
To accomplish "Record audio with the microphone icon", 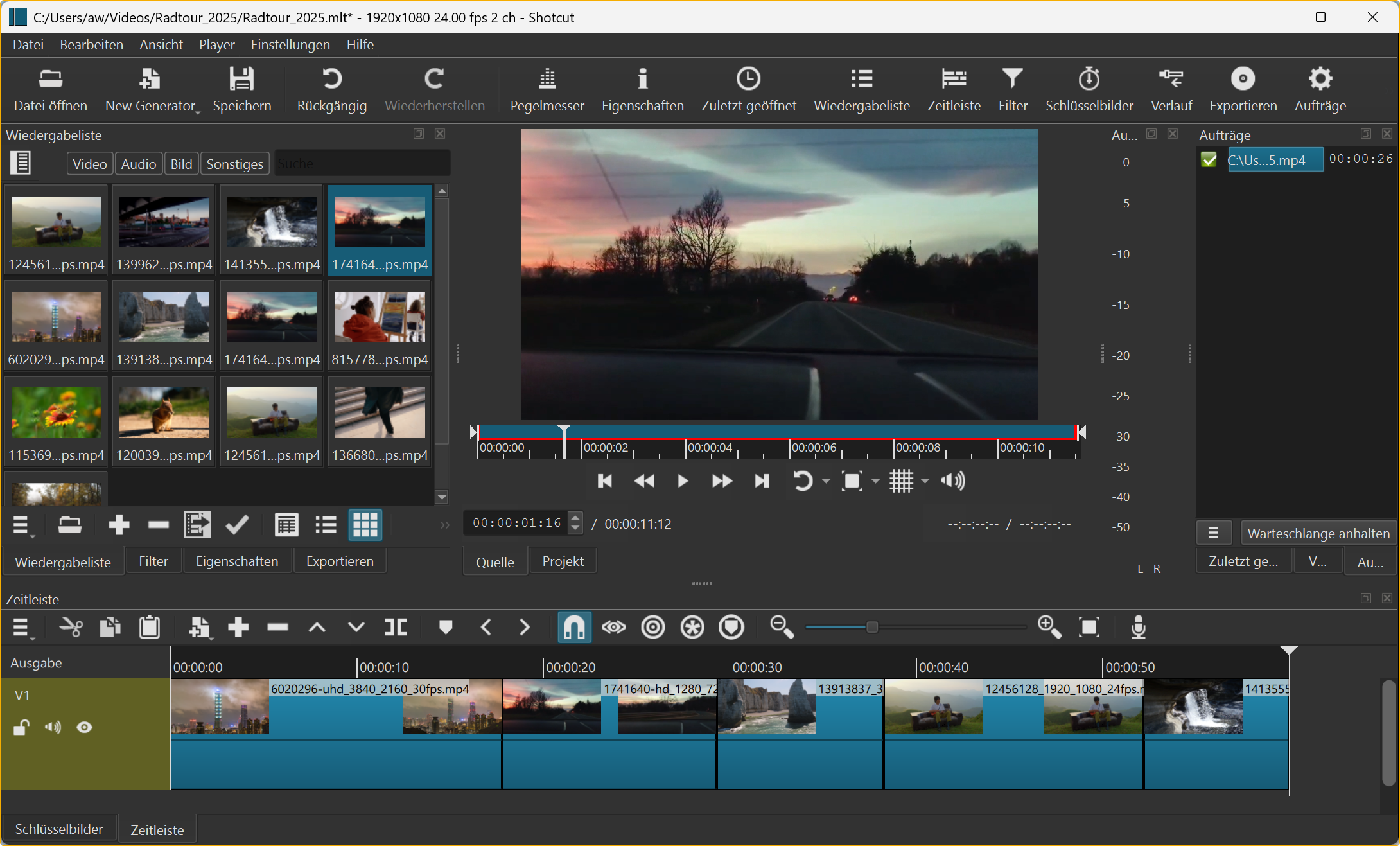I will click(x=1138, y=627).
